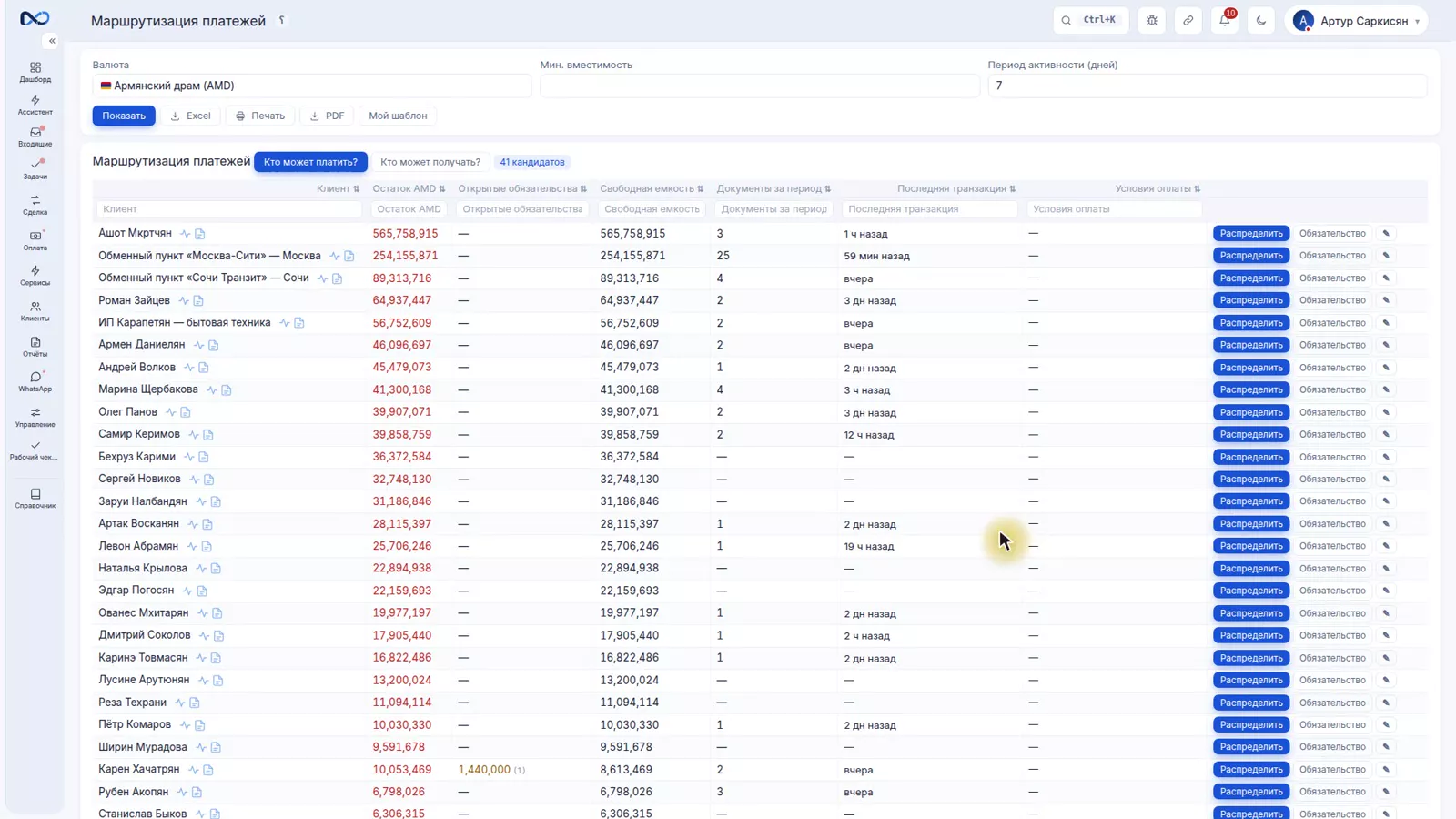Export the table to Excel

190,116
